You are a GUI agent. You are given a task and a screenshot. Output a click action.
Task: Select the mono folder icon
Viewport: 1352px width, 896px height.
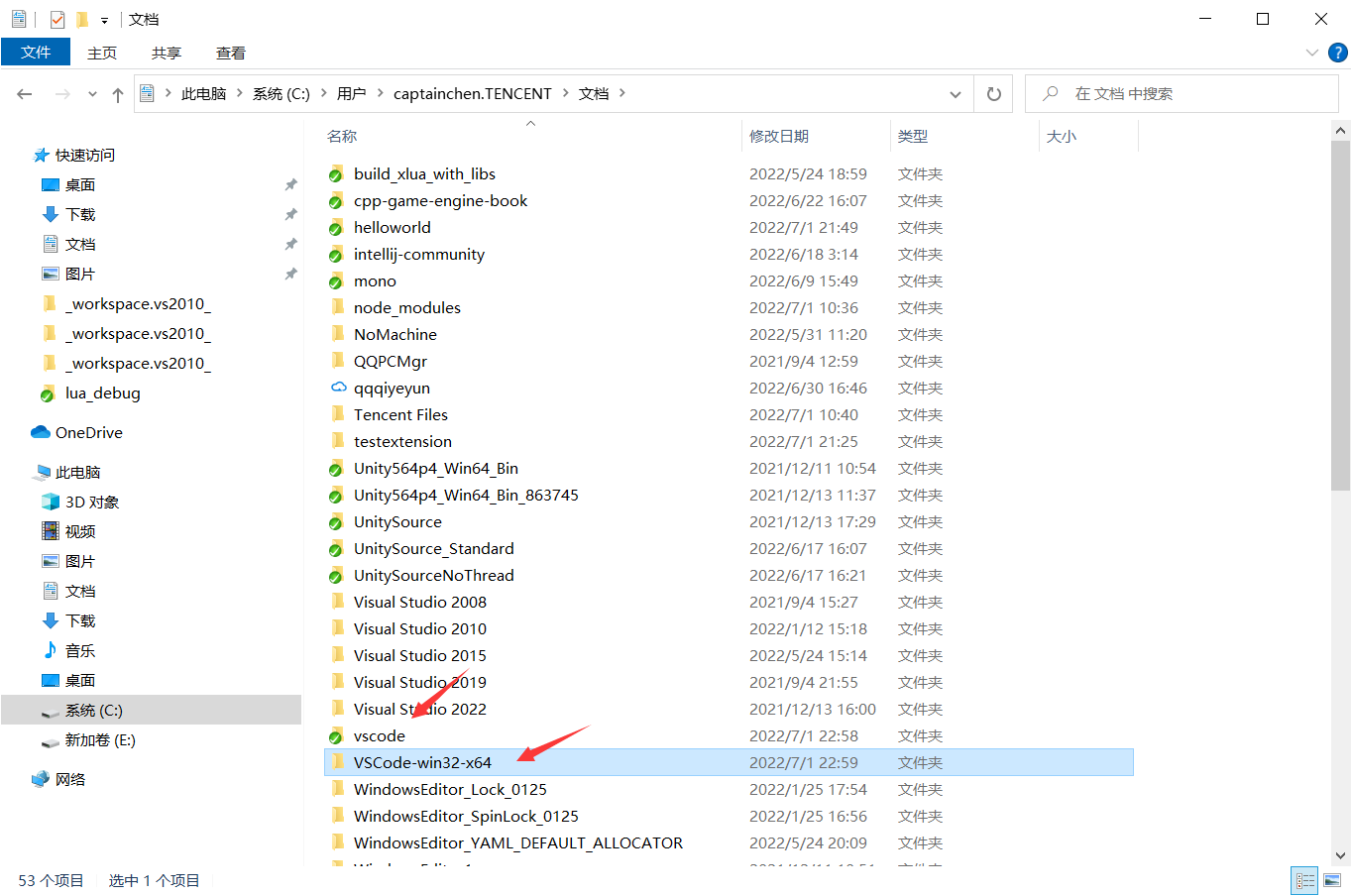pos(337,281)
